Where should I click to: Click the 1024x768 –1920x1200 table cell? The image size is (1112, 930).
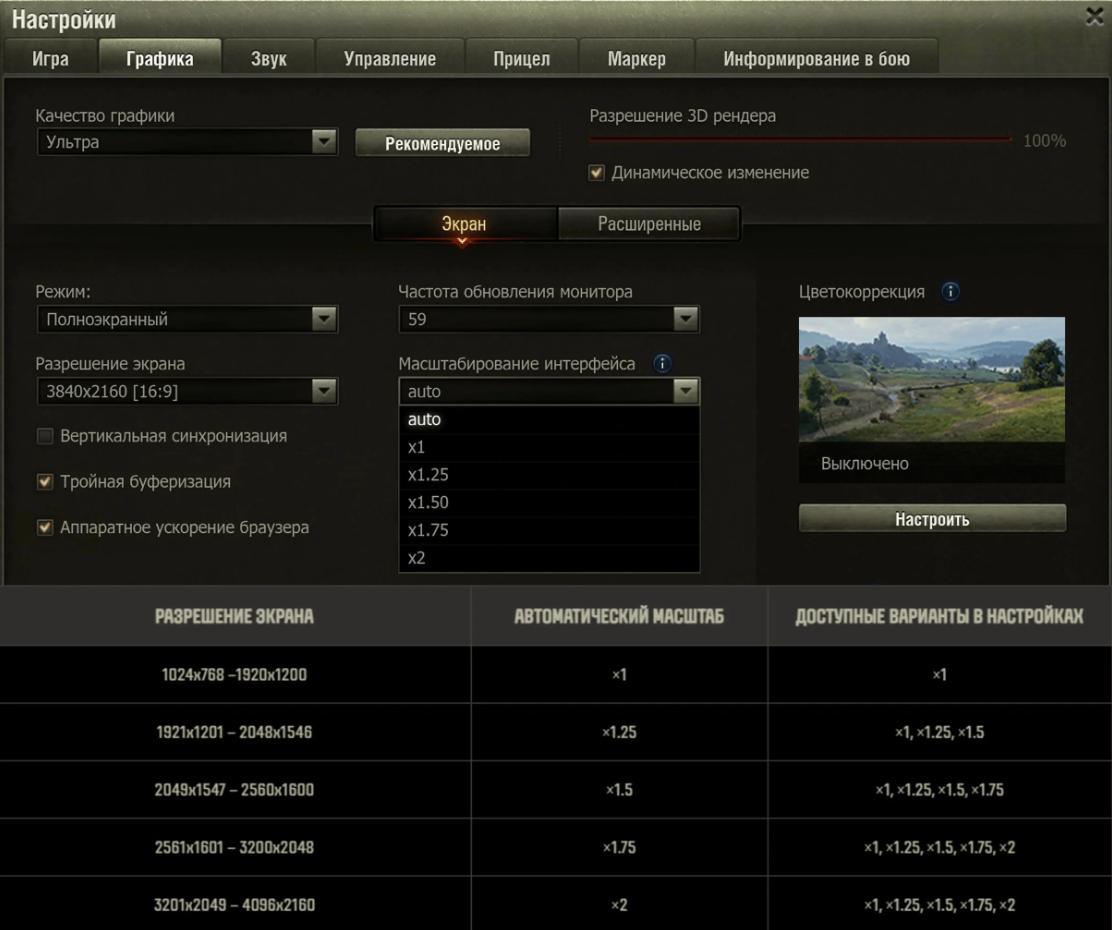(x=234, y=675)
